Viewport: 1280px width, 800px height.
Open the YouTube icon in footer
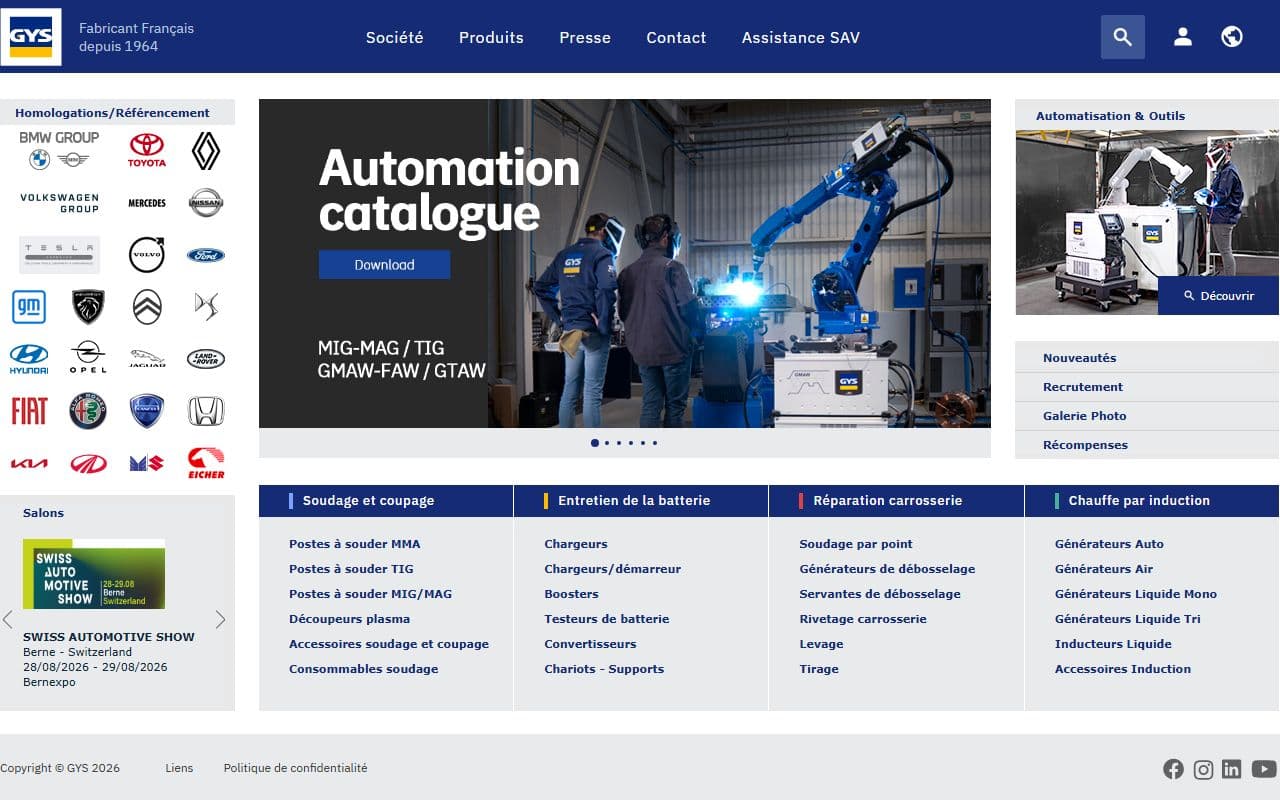1264,768
